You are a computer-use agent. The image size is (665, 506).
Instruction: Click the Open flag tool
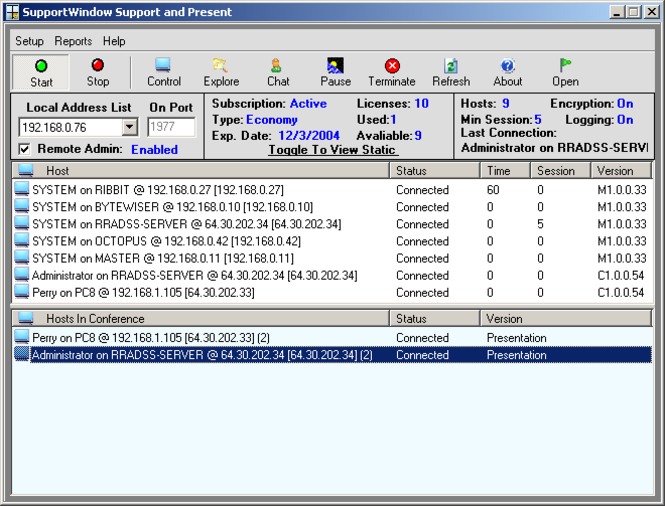click(565, 73)
